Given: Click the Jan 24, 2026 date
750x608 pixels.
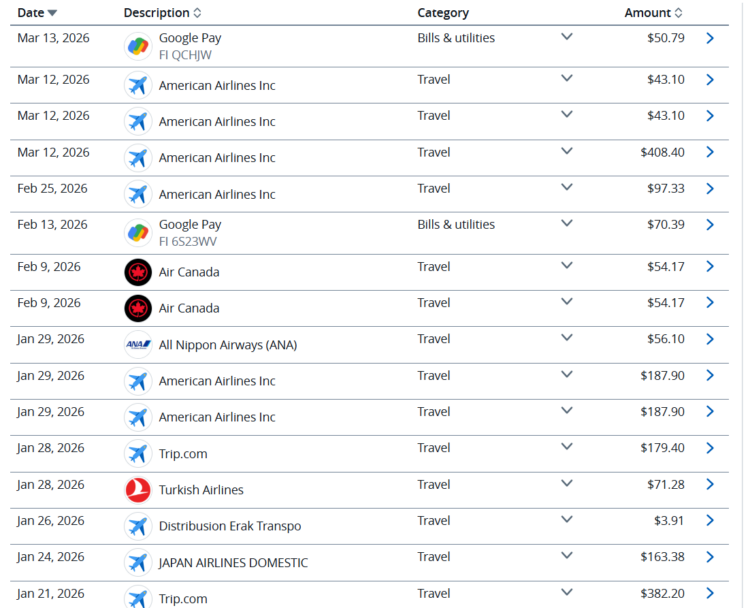Looking at the screenshot, I should [51, 557].
